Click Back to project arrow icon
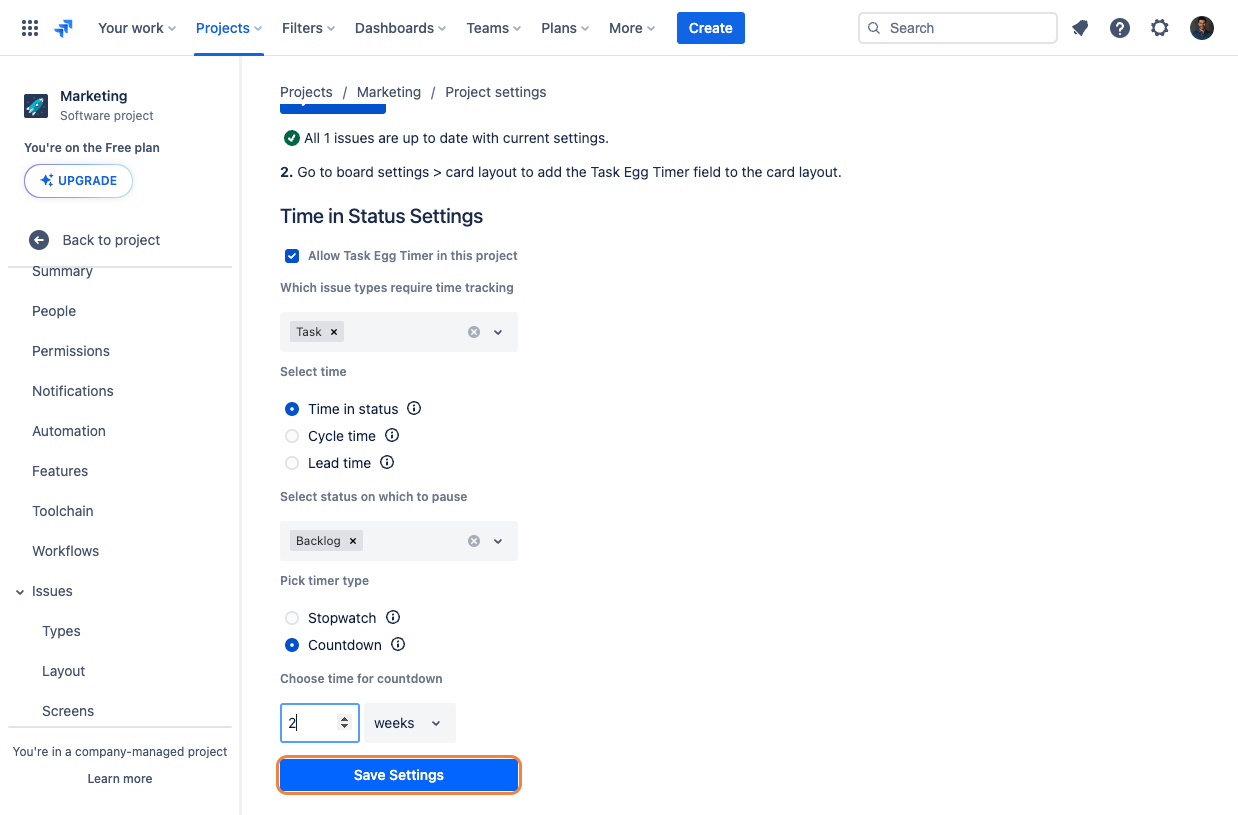Image resolution: width=1238 pixels, height=815 pixels. coord(39,240)
